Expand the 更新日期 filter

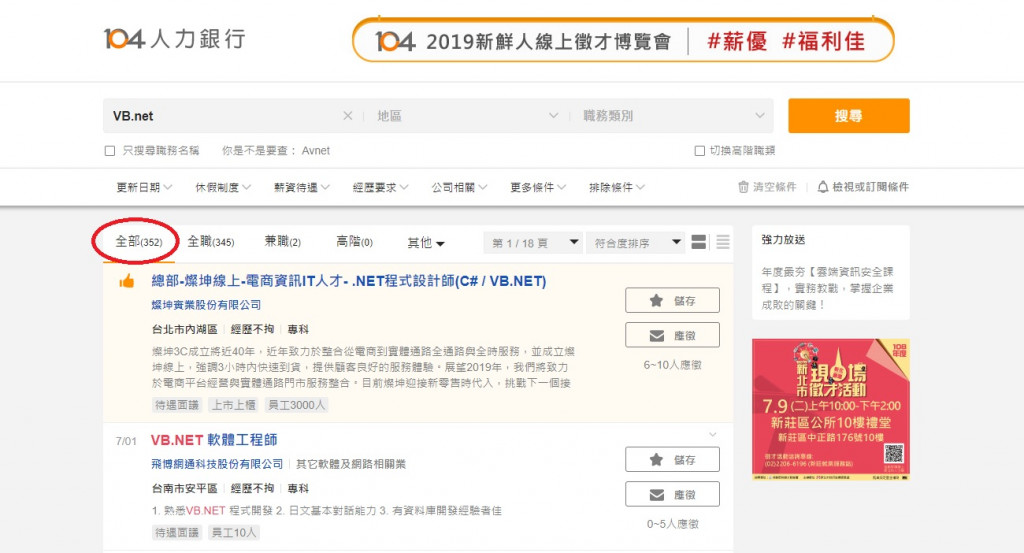144,187
